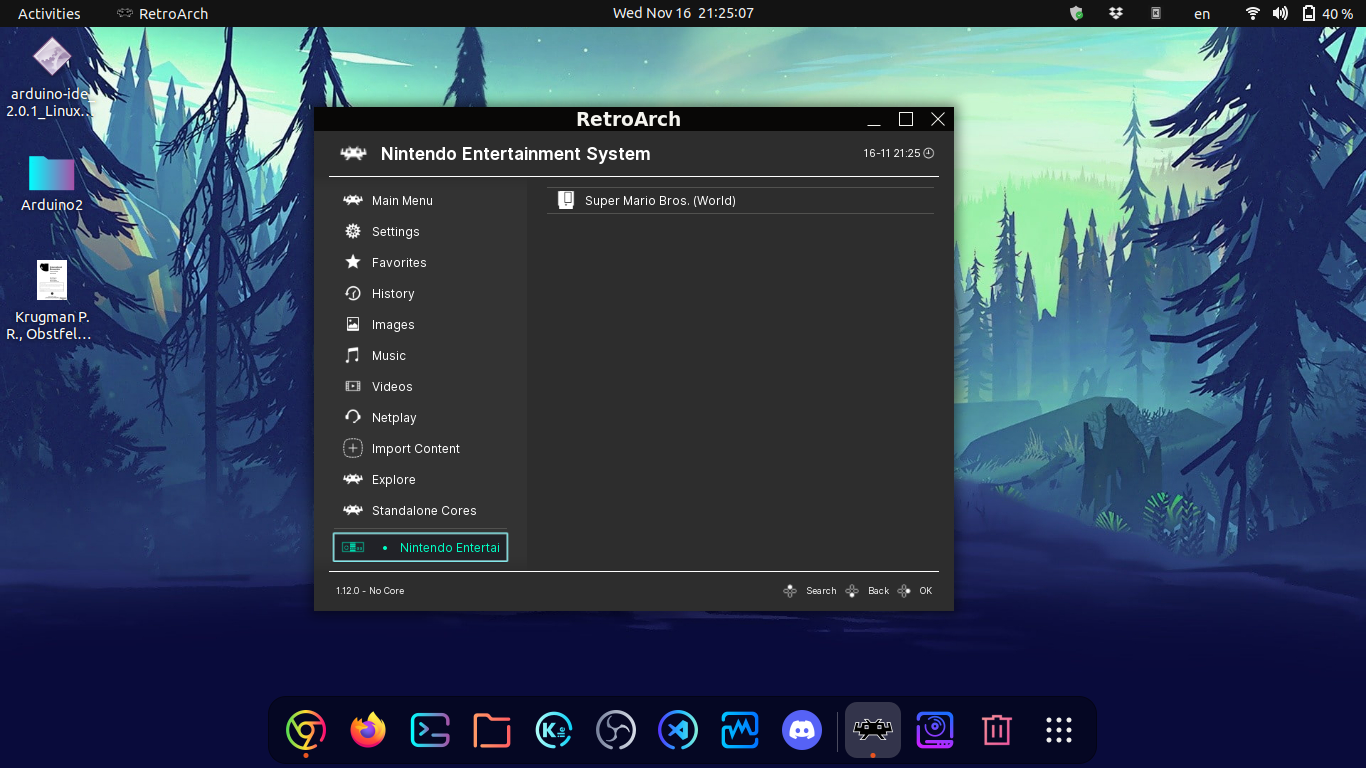The width and height of the screenshot is (1366, 768).
Task: Click the Videos film icon
Action: (x=353, y=387)
